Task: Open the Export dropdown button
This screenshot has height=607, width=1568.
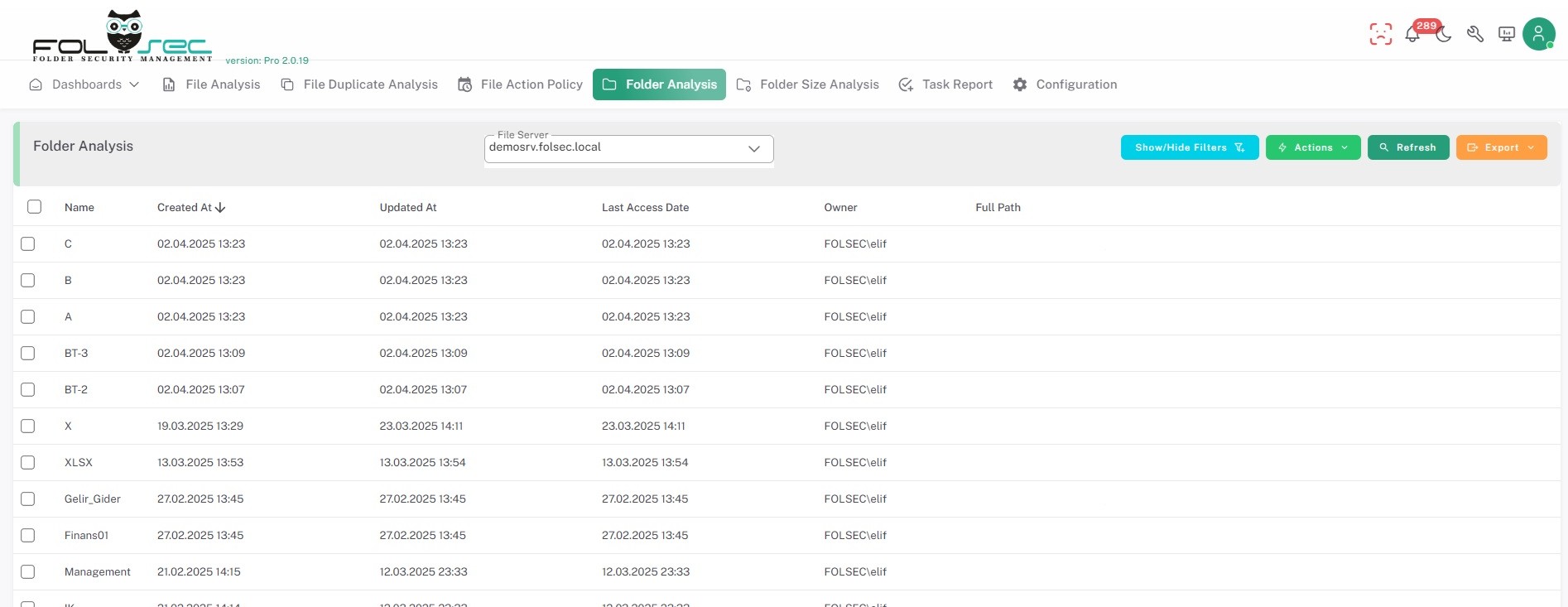Action: tap(1501, 147)
